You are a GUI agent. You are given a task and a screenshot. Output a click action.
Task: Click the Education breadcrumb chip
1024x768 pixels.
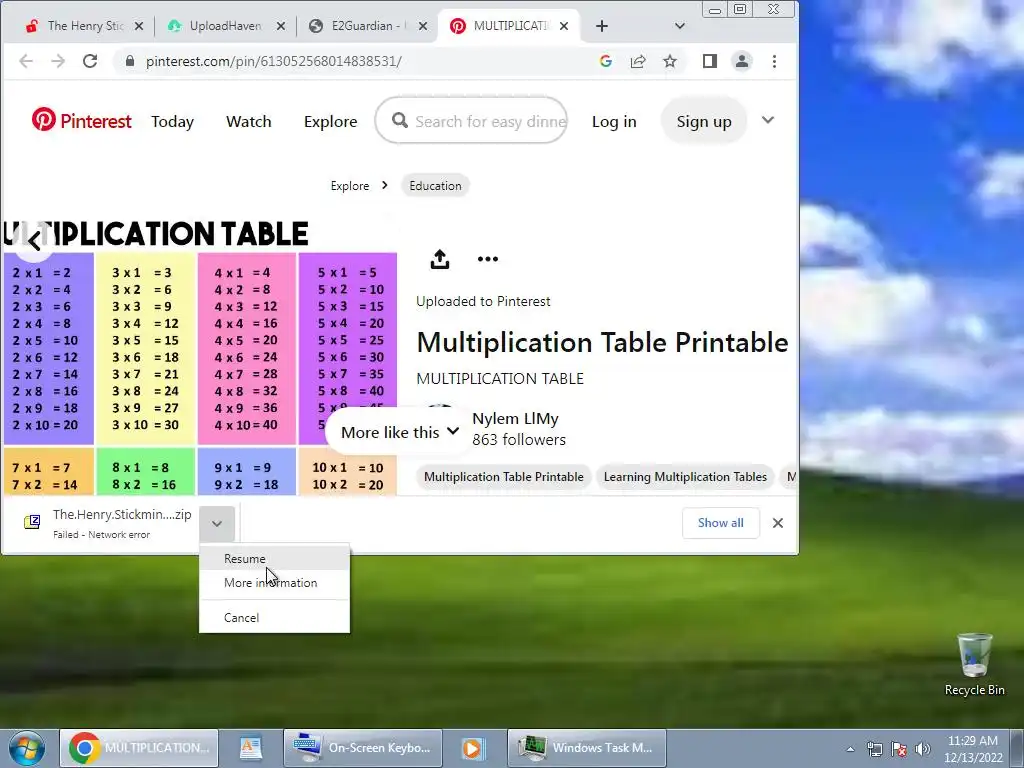436,185
